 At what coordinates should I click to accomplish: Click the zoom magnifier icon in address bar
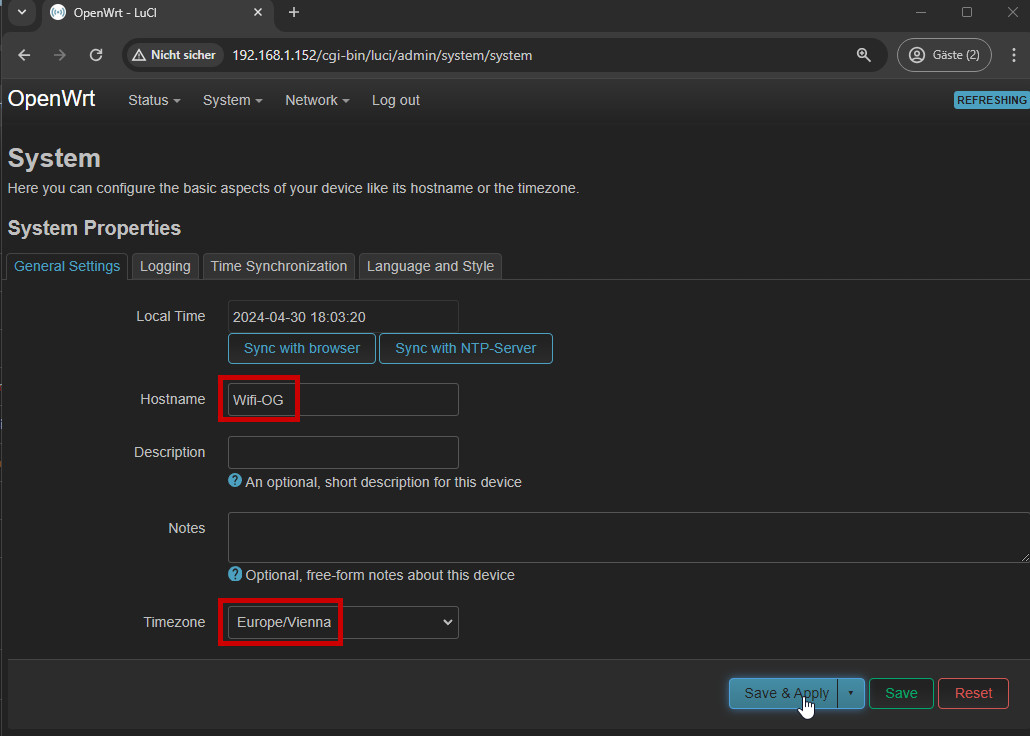click(x=864, y=55)
